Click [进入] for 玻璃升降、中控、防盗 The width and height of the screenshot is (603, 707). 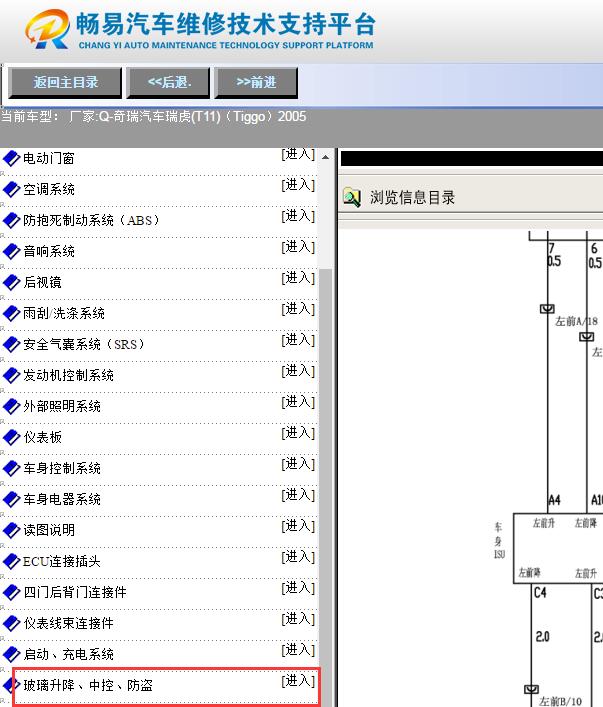[298, 681]
